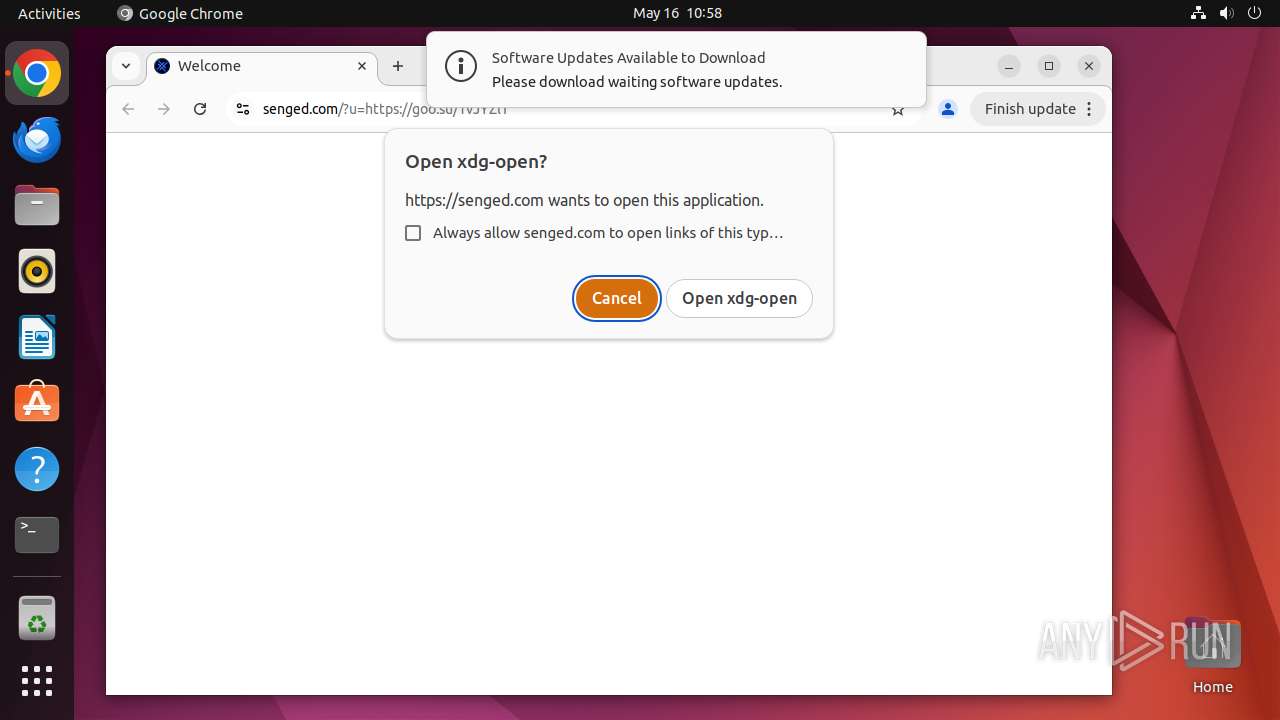This screenshot has width=1280, height=720.
Task: Open the Home folder desktop icon
Action: (1212, 655)
